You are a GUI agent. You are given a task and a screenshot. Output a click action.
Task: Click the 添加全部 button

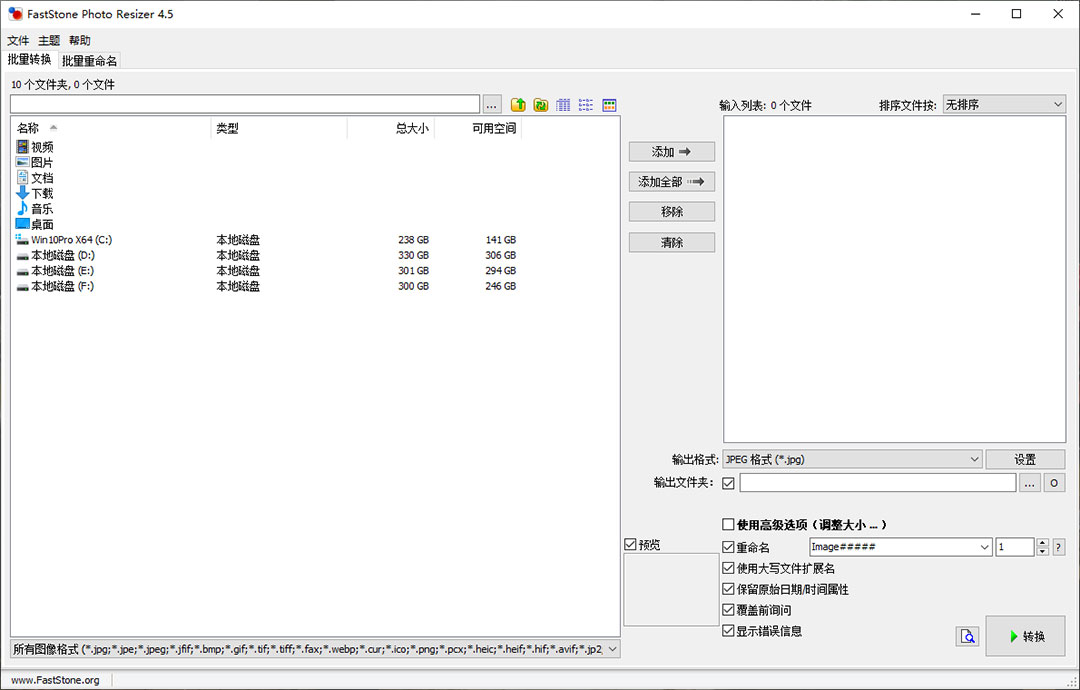[x=672, y=182]
